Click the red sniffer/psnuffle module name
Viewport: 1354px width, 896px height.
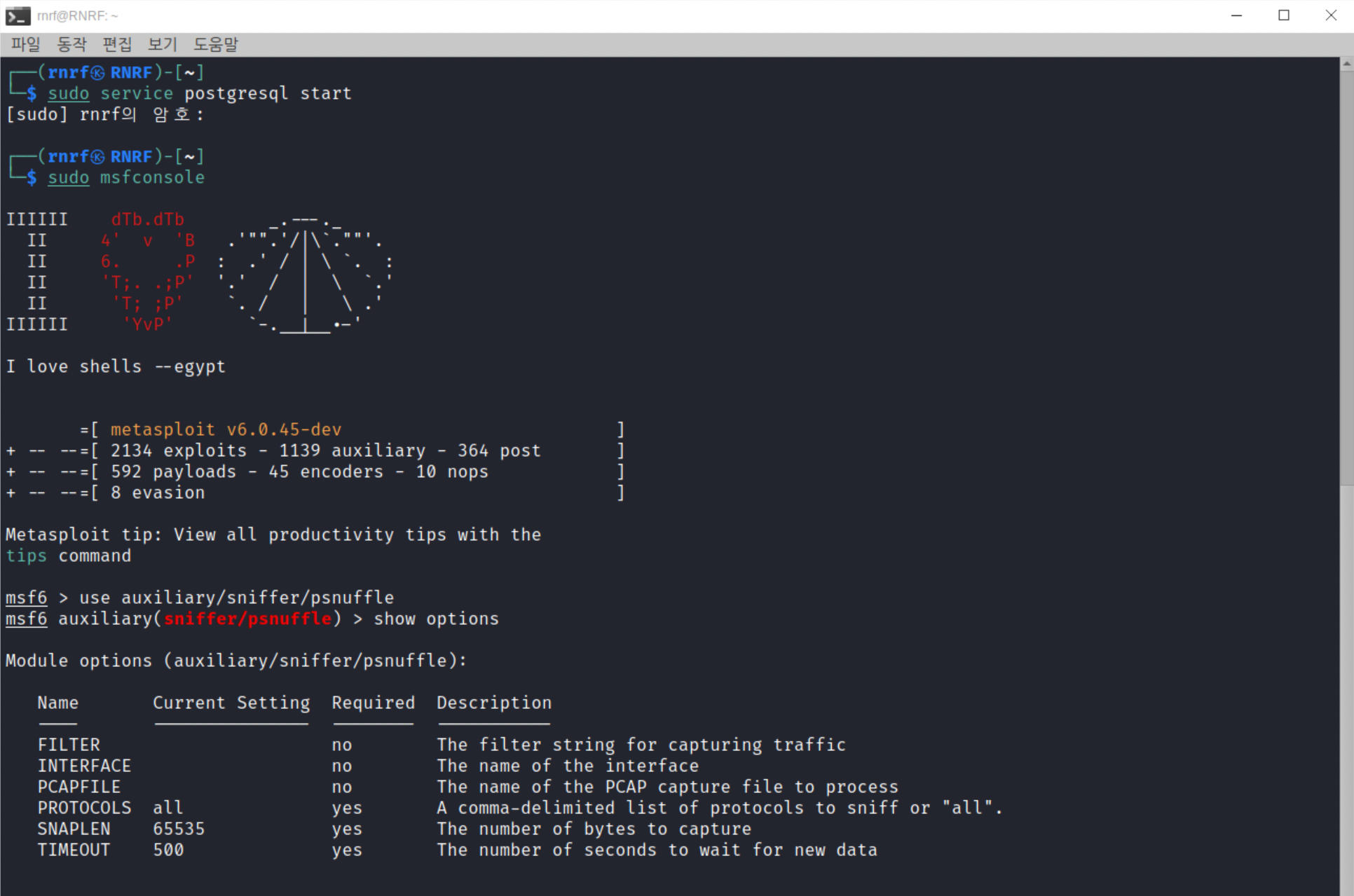click(x=247, y=619)
